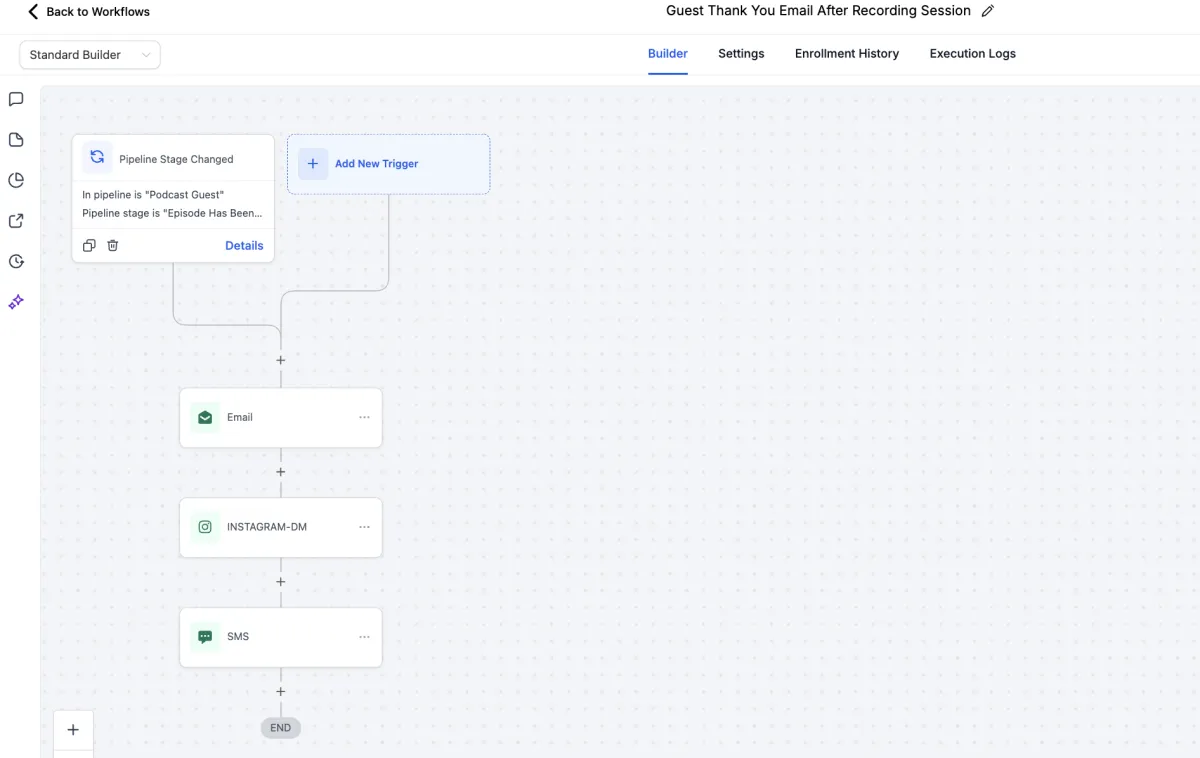Delete the Pipeline Stage Changed trigger
Image resolution: width=1200 pixels, height=758 pixels.
112,245
